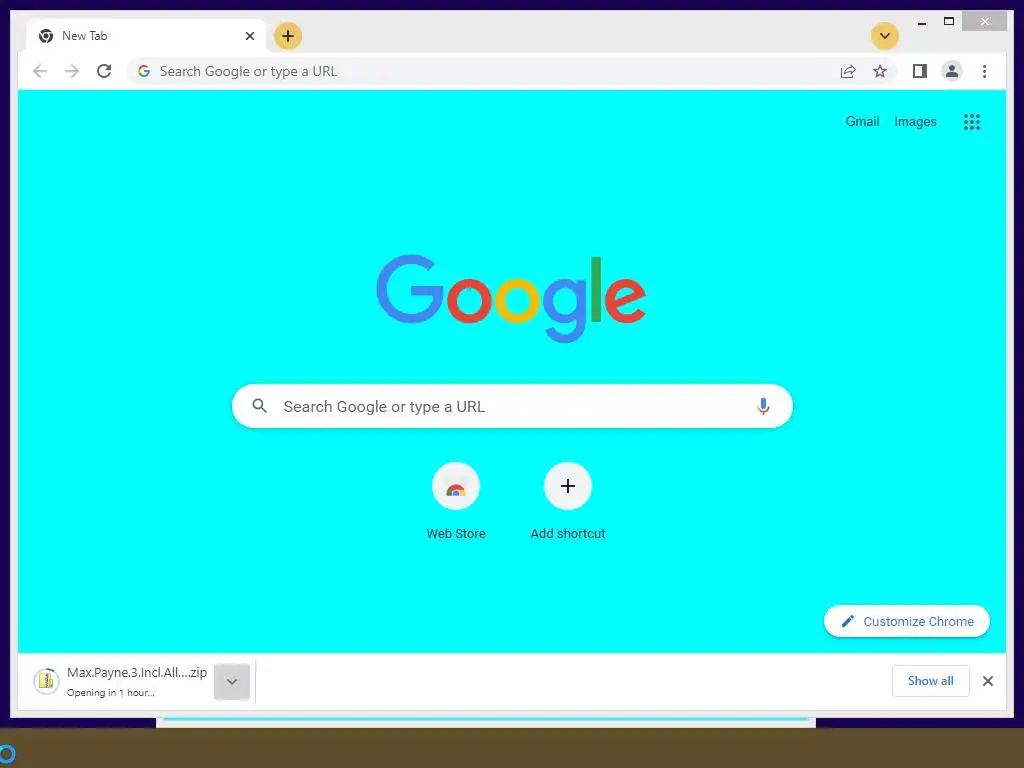Select the New Tab tab
This screenshot has height=768, width=1024.
tap(146, 36)
